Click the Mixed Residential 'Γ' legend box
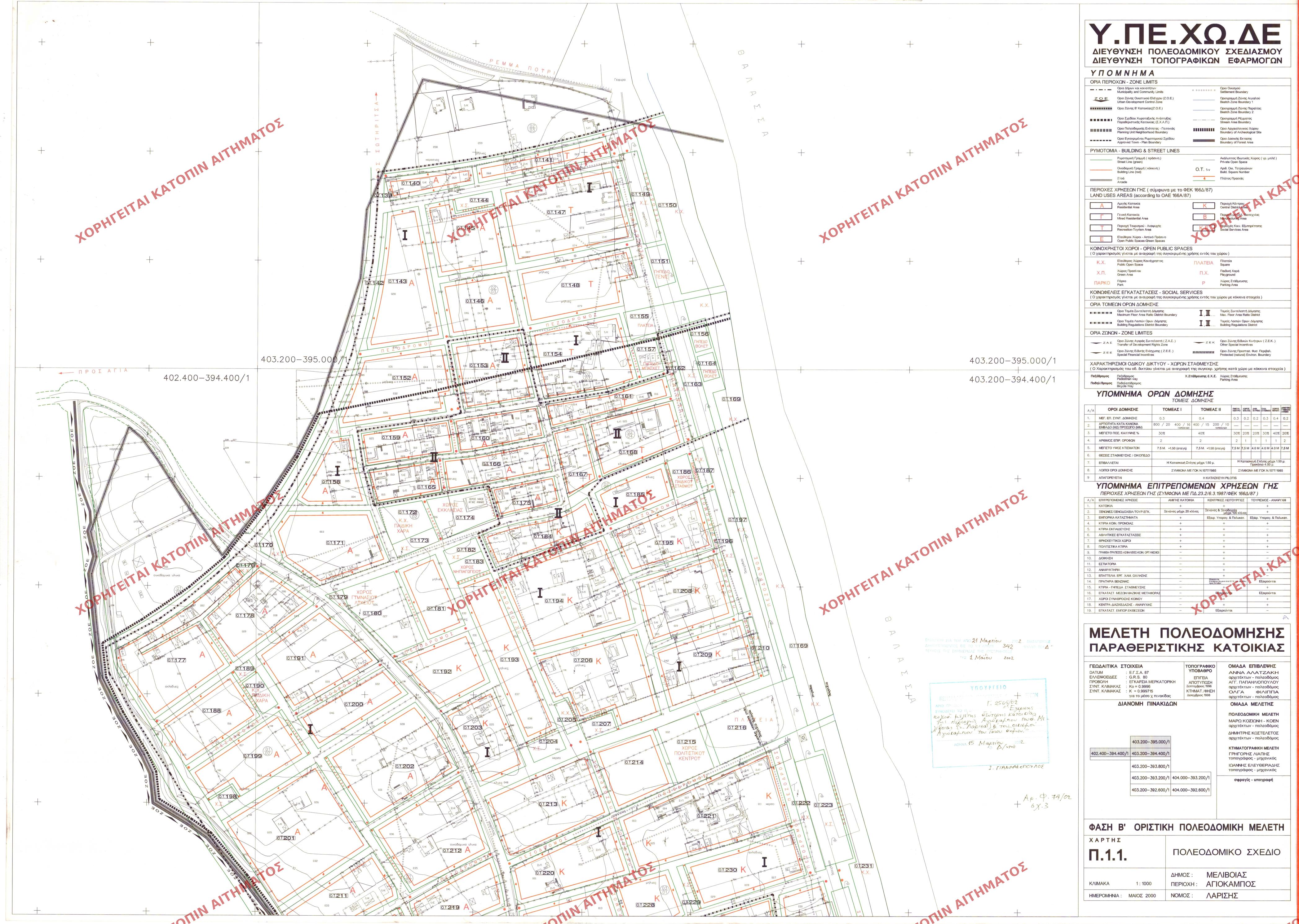Viewport: 1299px width, 924px height. coord(1101,217)
